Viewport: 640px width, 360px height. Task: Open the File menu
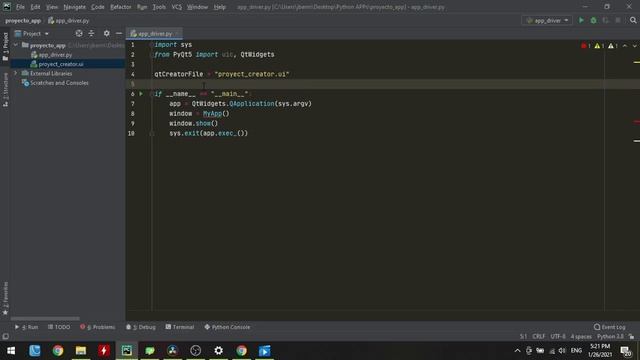[20, 7]
